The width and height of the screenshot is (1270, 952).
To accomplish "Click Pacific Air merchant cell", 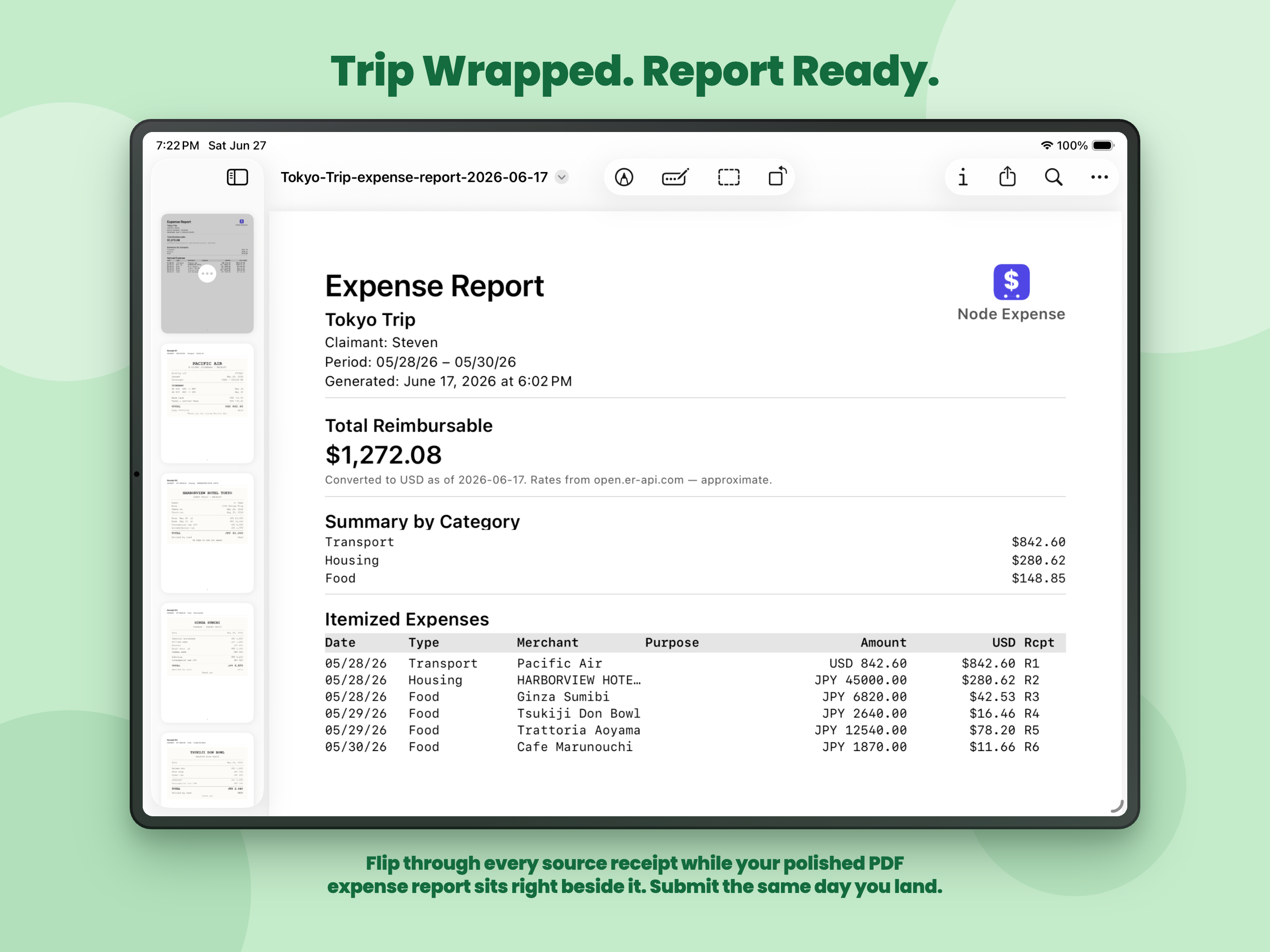I will [559, 663].
